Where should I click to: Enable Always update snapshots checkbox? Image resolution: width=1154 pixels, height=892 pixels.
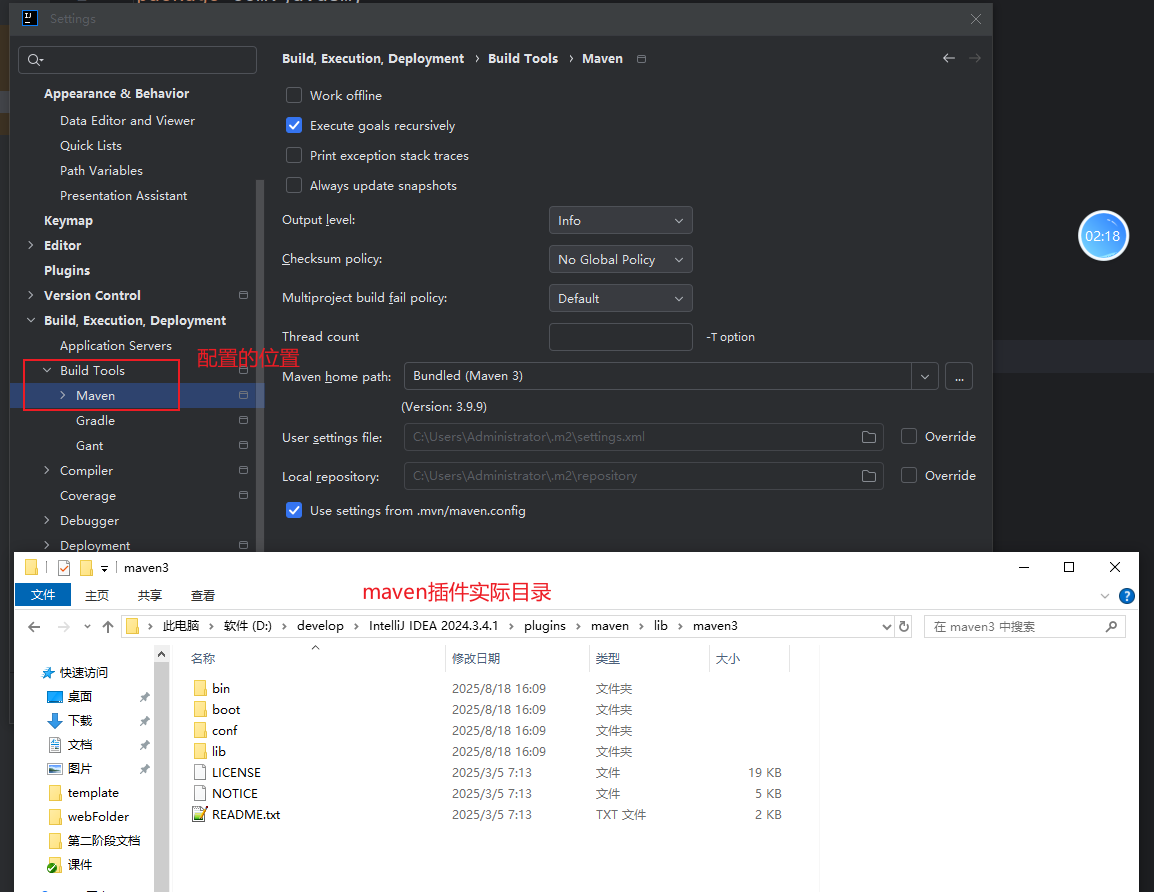click(x=294, y=185)
